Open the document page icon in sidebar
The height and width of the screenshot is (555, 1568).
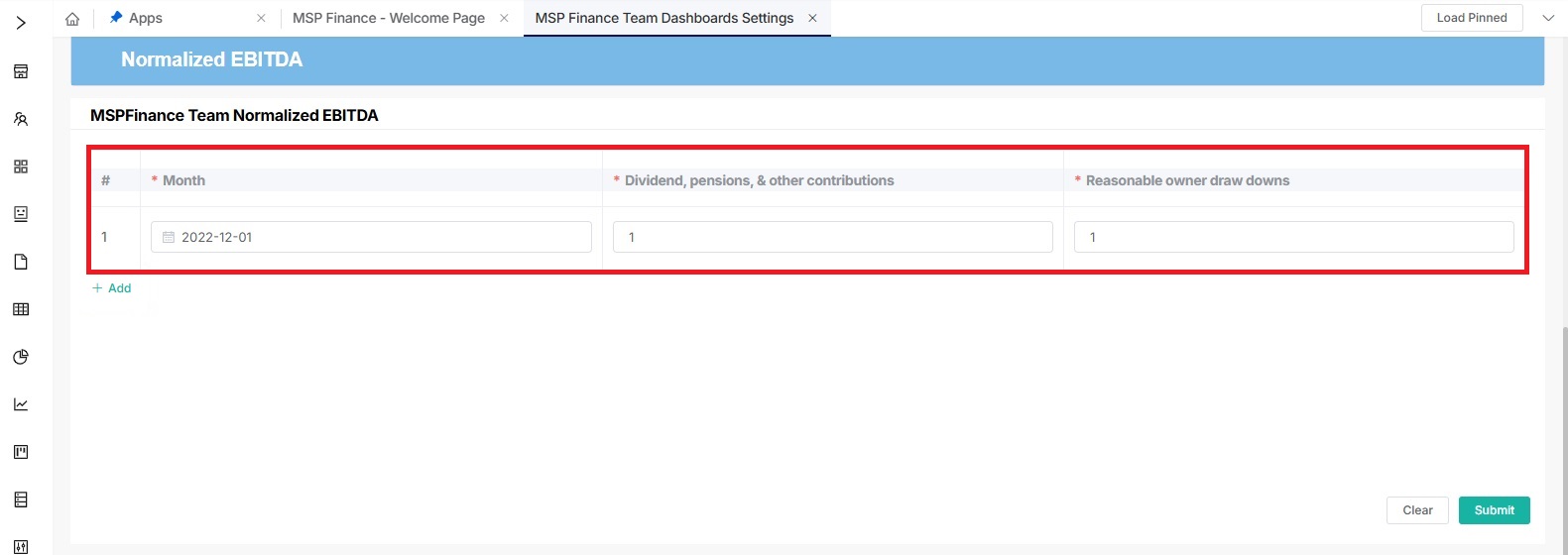(21, 262)
